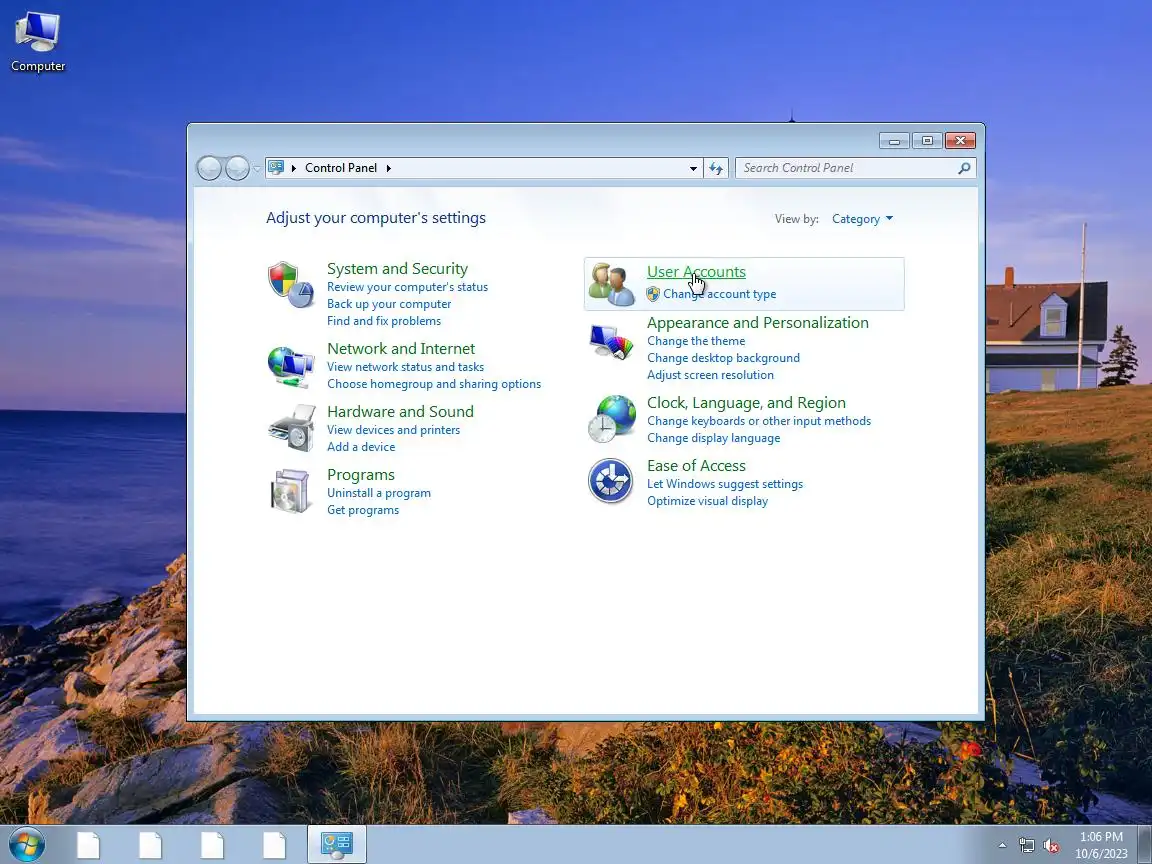The width and height of the screenshot is (1152, 864).
Task: Expand the address bar history dropdown
Action: 693,168
